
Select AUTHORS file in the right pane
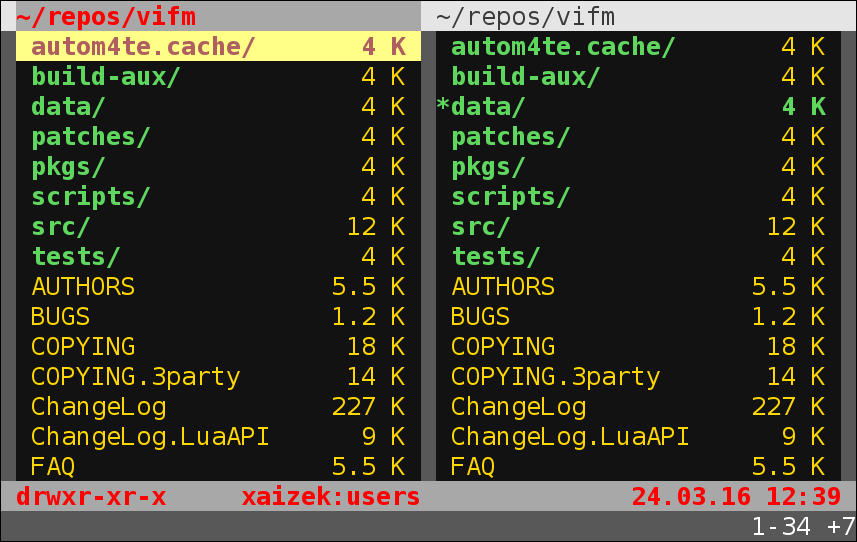point(638,286)
